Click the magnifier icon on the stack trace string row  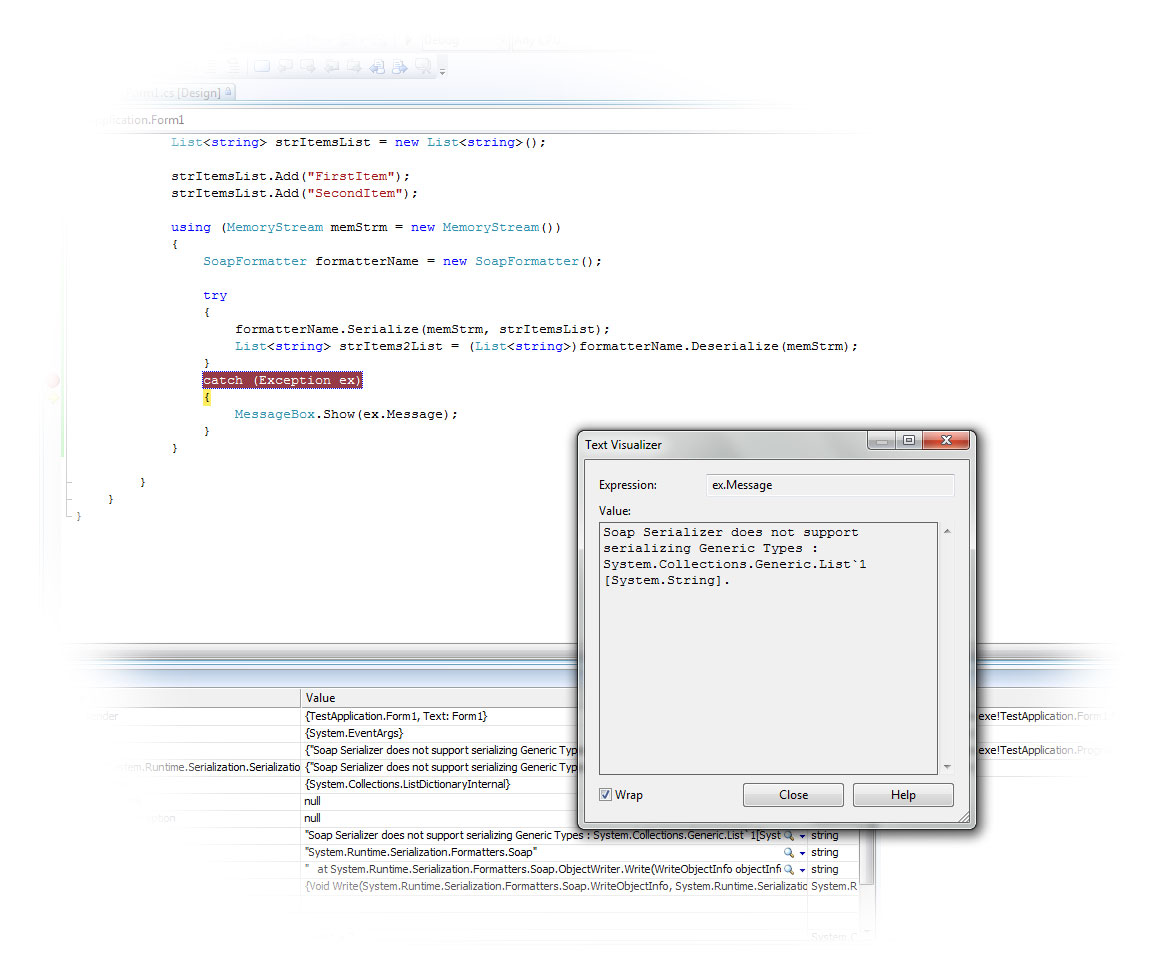point(788,869)
